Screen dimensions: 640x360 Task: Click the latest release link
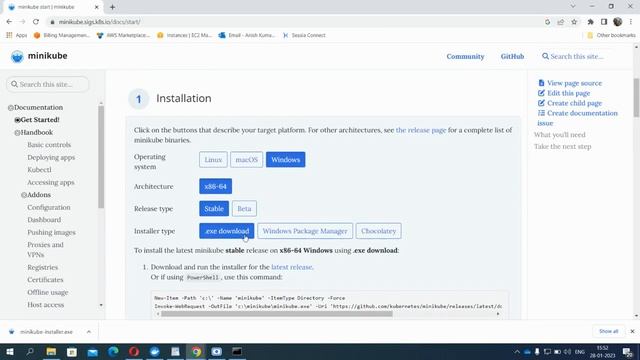[x=291, y=267]
